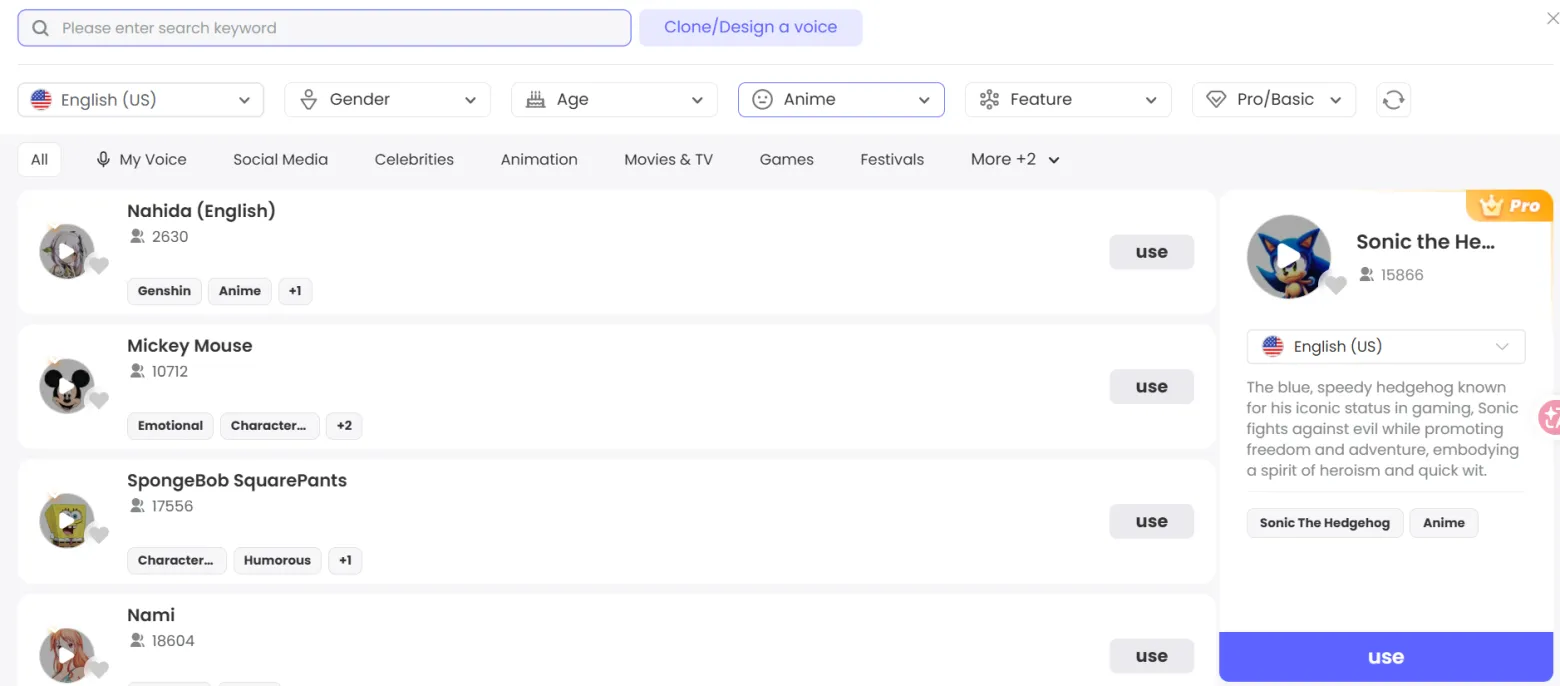Switch to Social Media tab

pos(280,159)
